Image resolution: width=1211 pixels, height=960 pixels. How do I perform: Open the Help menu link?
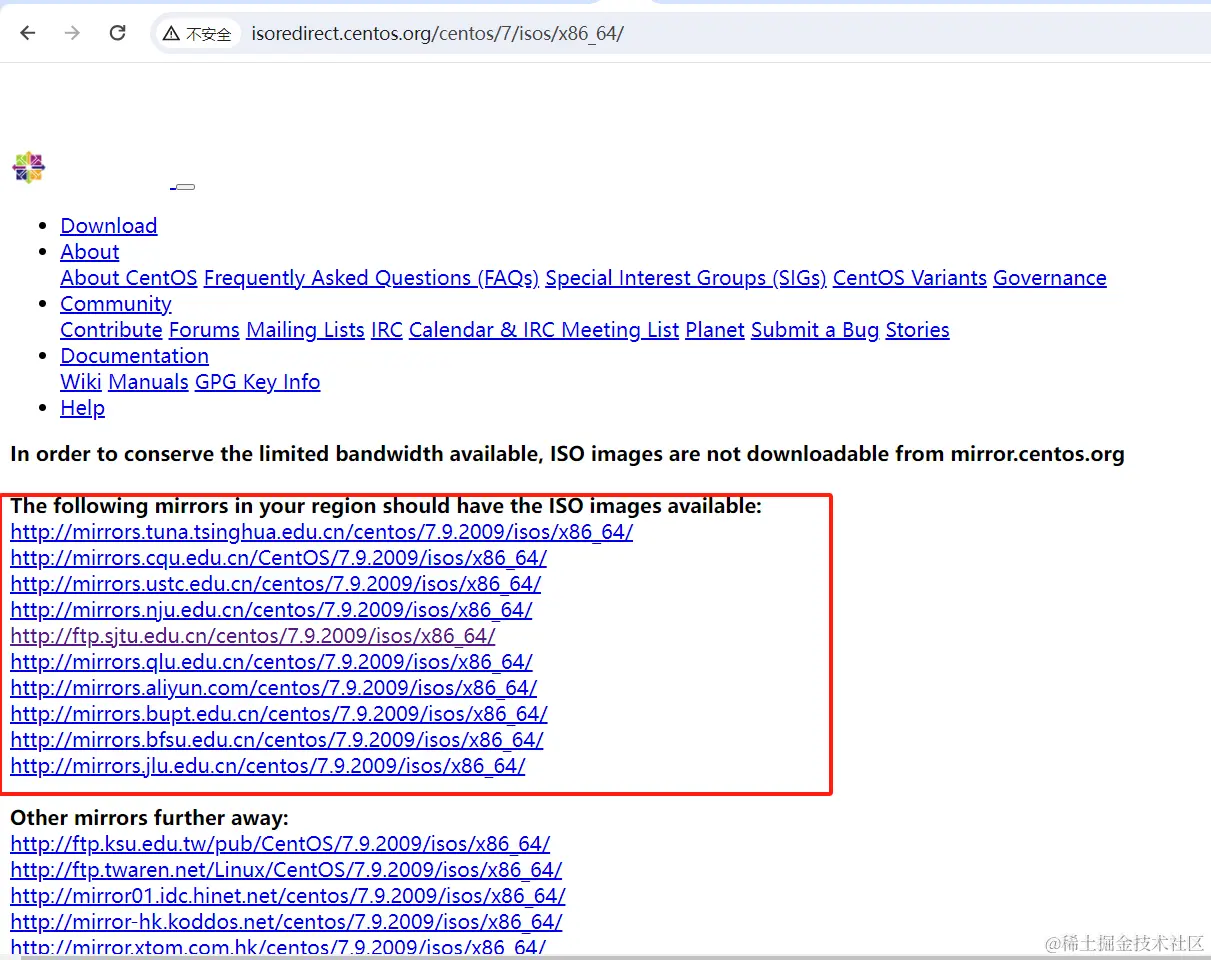point(83,408)
